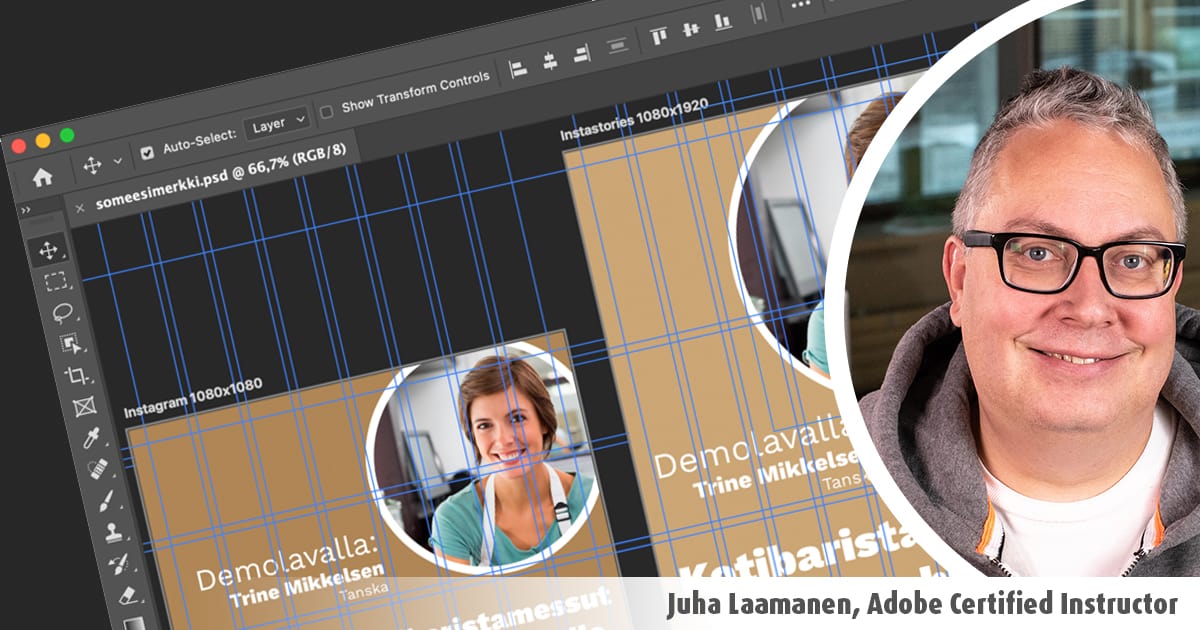Switch to the someesimerkki.psd document tab
This screenshot has width=1200, height=630.
[221, 176]
